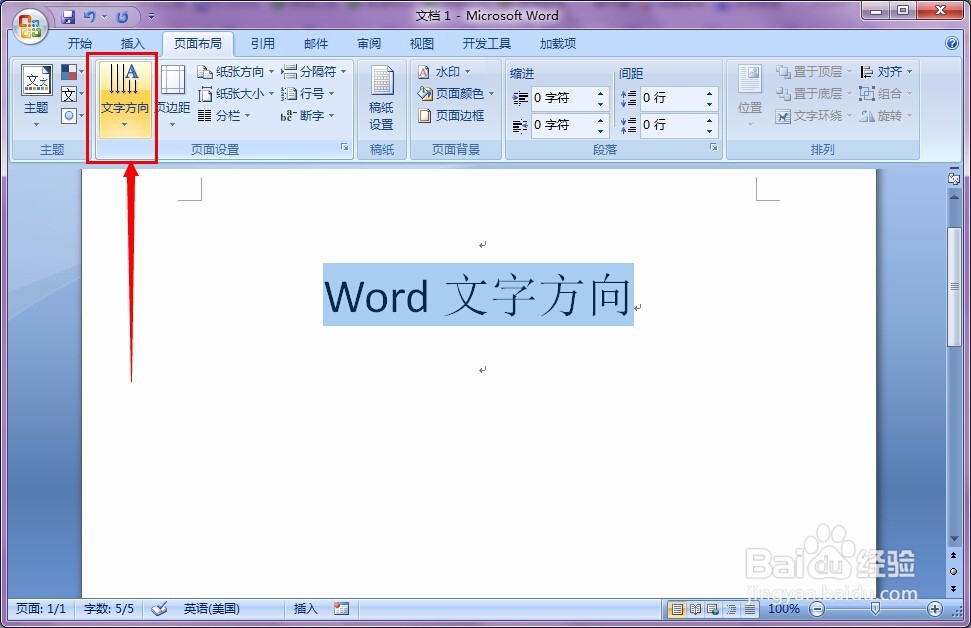This screenshot has height=628, width=971.
Task: Open the 邮件 tab
Action: tap(316, 43)
